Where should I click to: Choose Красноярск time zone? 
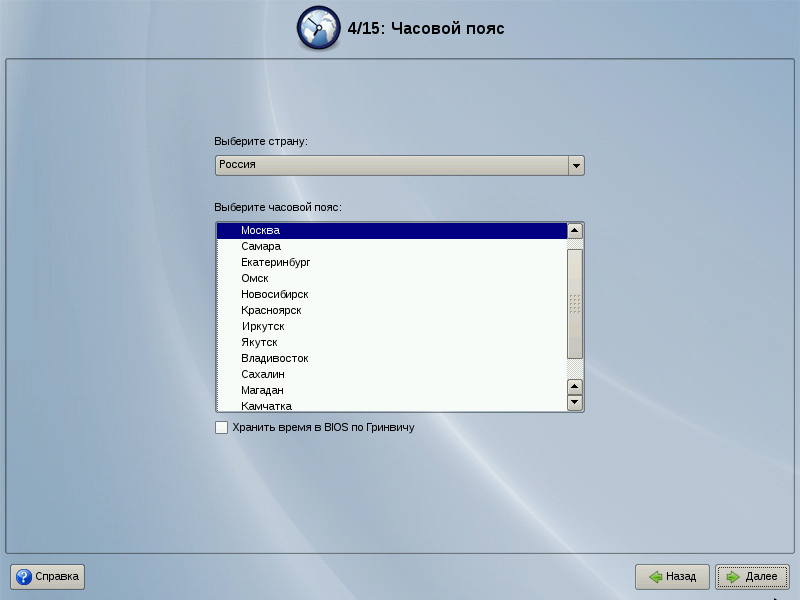coord(271,310)
